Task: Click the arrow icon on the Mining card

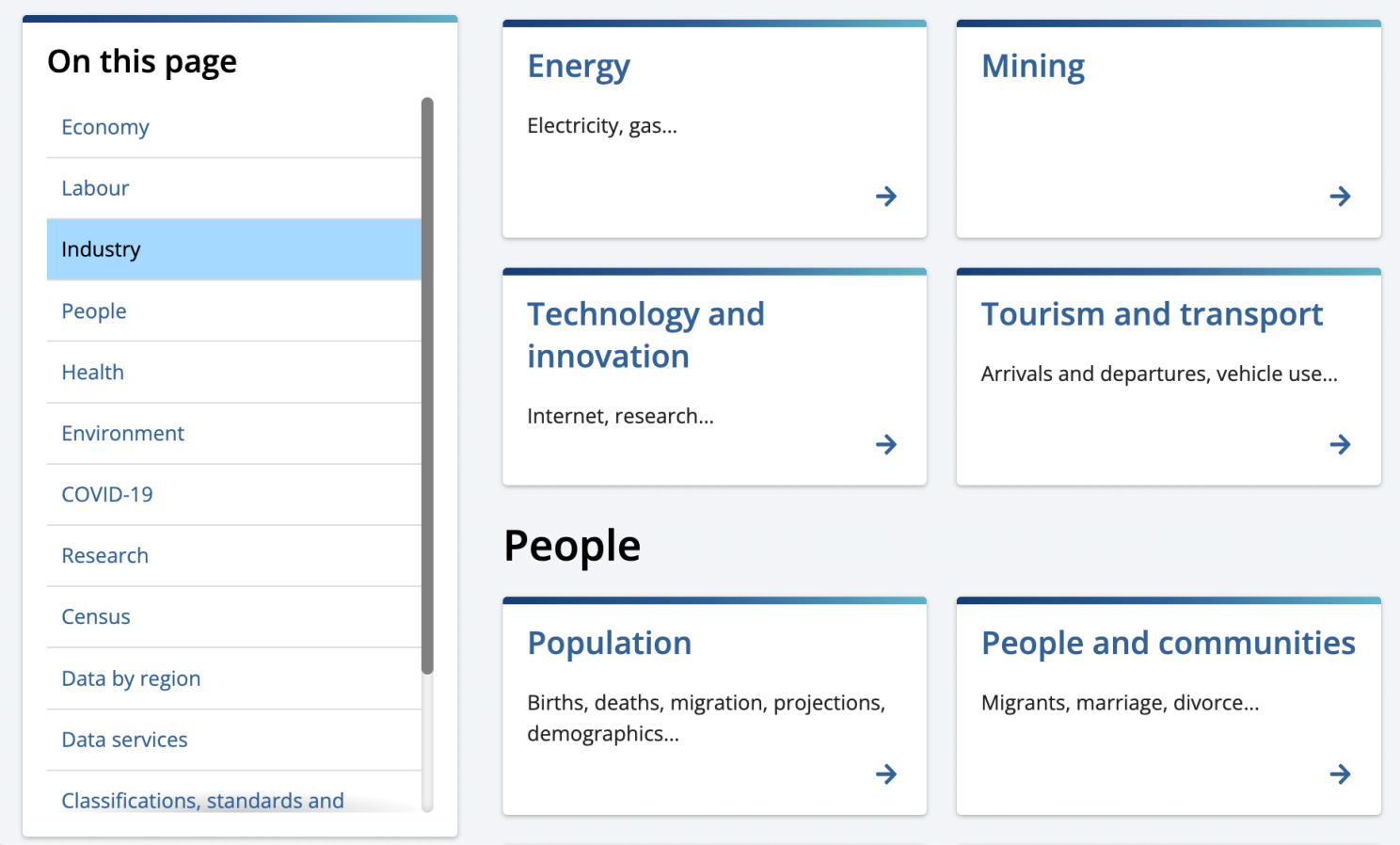Action: (1340, 196)
